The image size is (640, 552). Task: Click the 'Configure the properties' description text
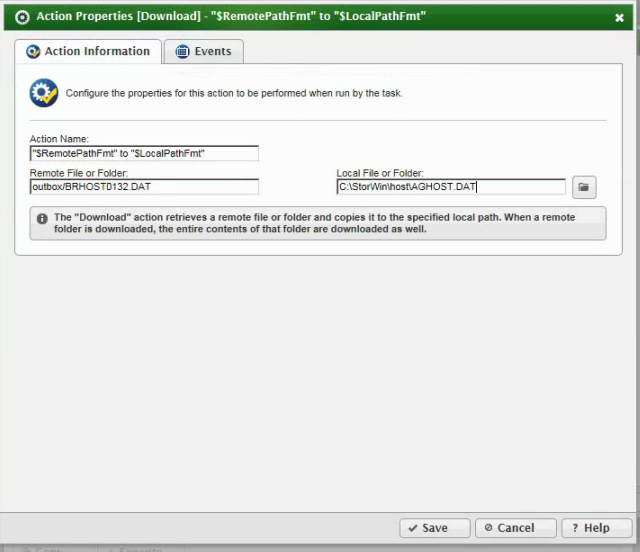(x=234, y=93)
